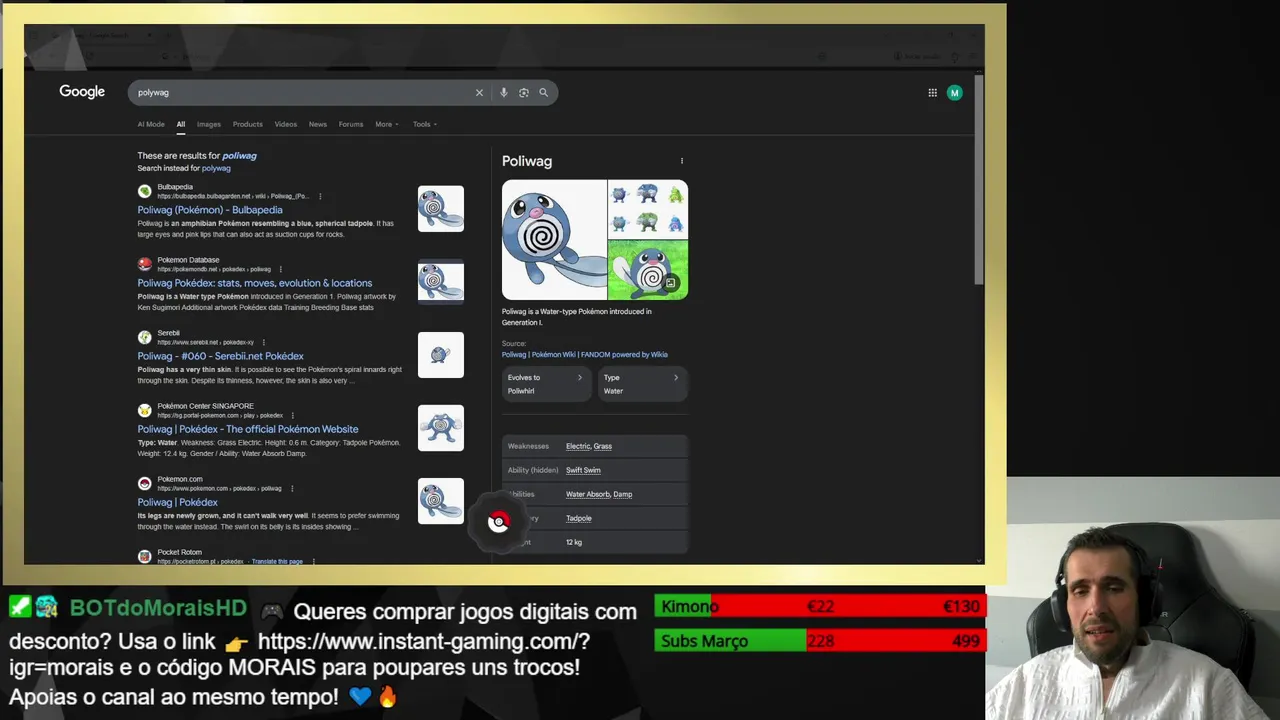The height and width of the screenshot is (720, 1280).
Task: Open the large Poliwag panel image
Action: [x=554, y=240]
